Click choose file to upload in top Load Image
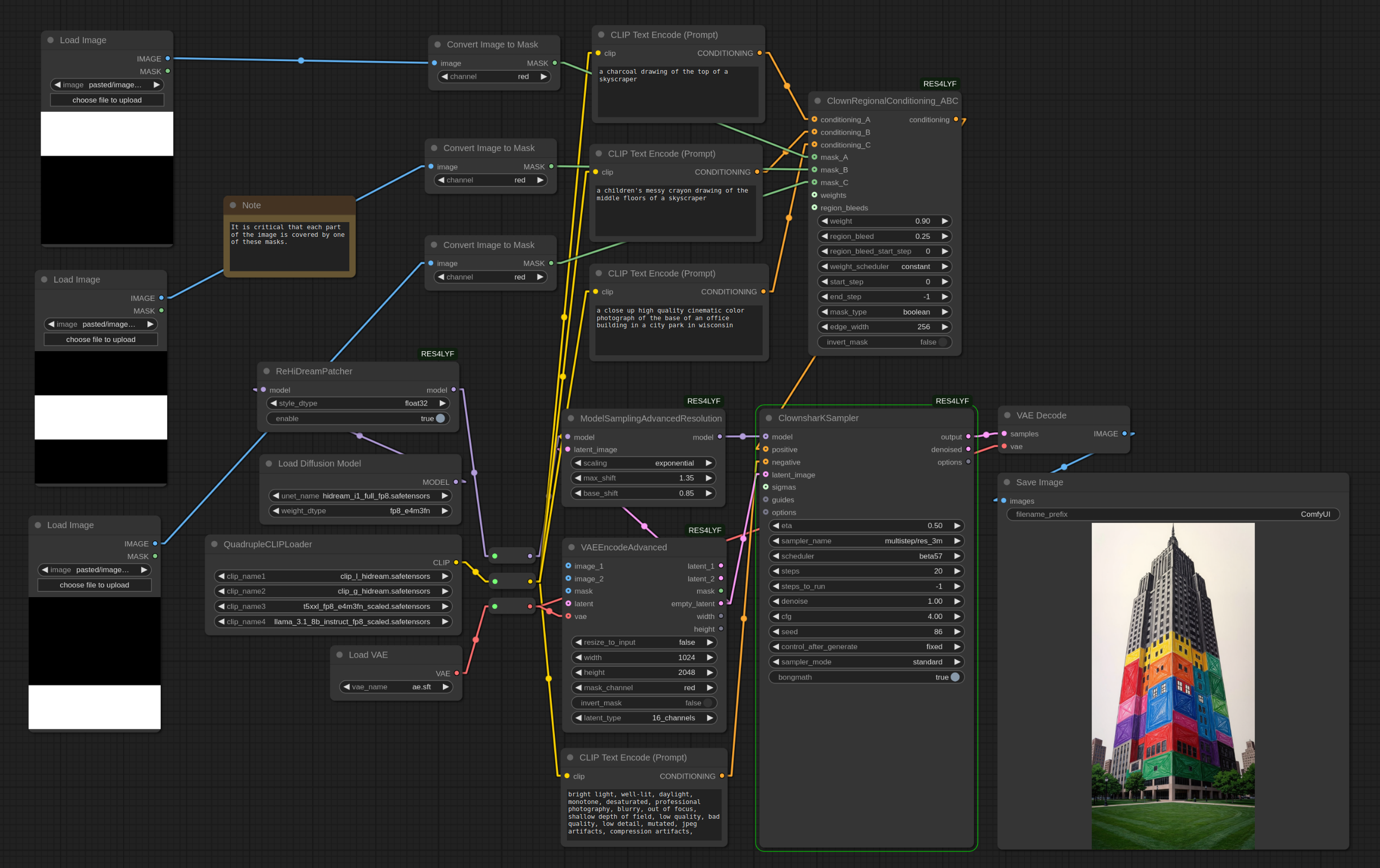Image resolution: width=1380 pixels, height=868 pixels. click(x=107, y=100)
